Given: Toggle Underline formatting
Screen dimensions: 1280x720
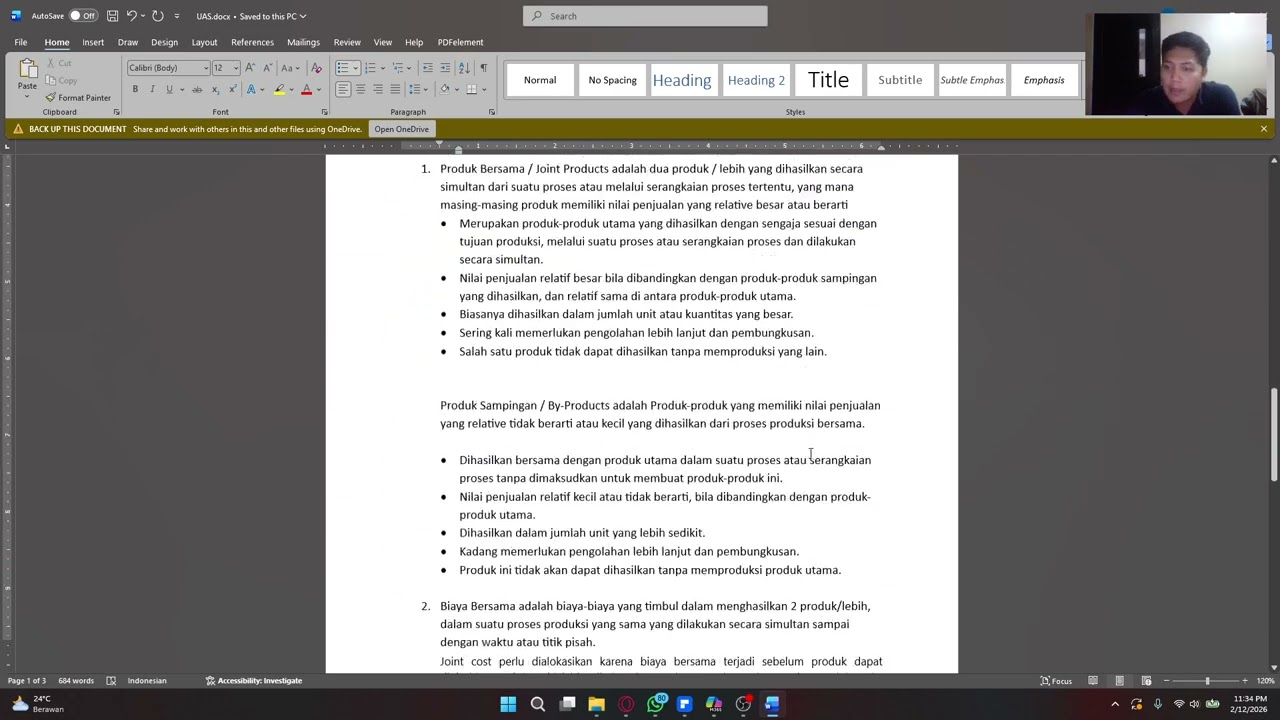Looking at the screenshot, I should (169, 90).
